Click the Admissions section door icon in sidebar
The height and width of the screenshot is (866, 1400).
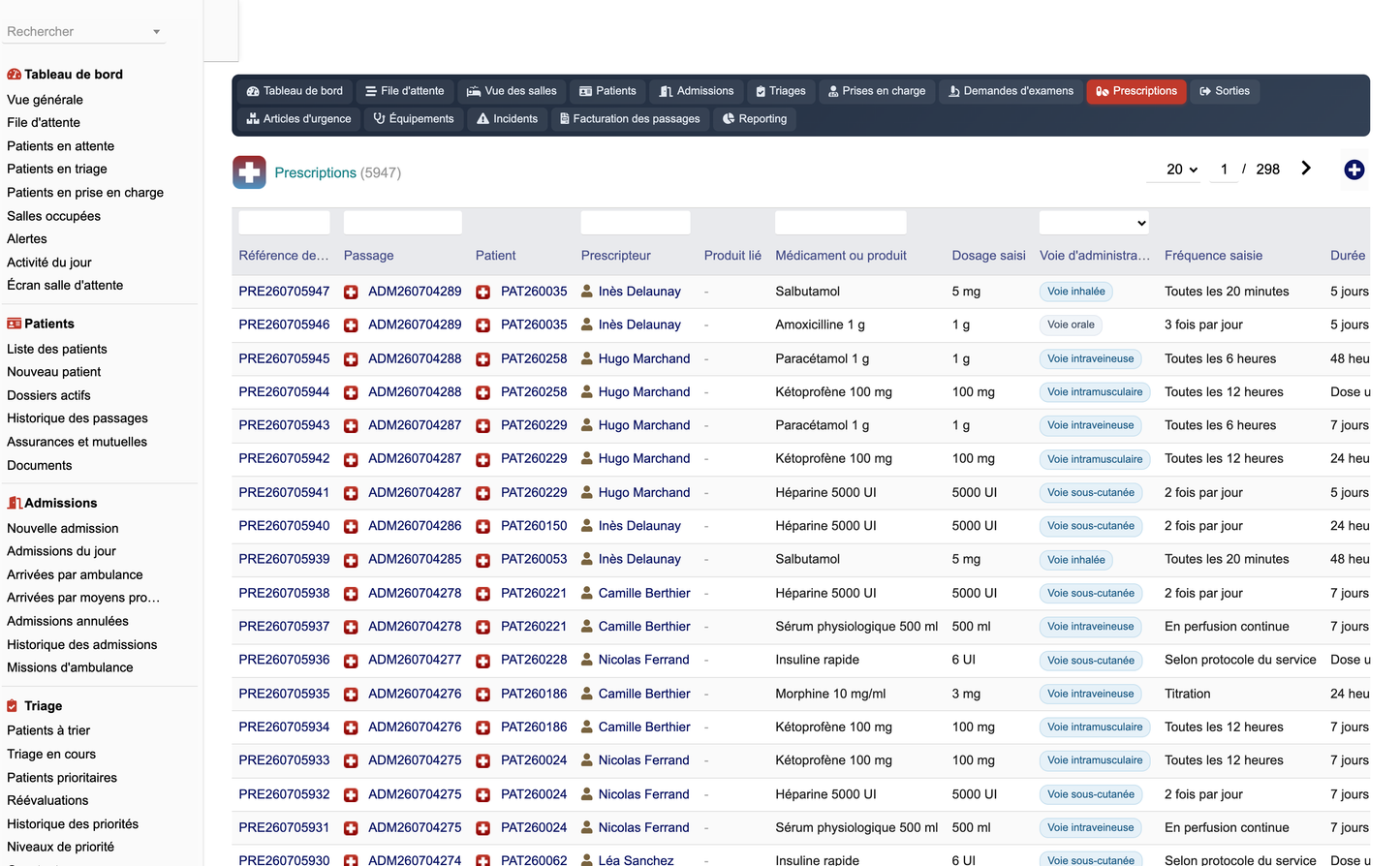point(14,503)
